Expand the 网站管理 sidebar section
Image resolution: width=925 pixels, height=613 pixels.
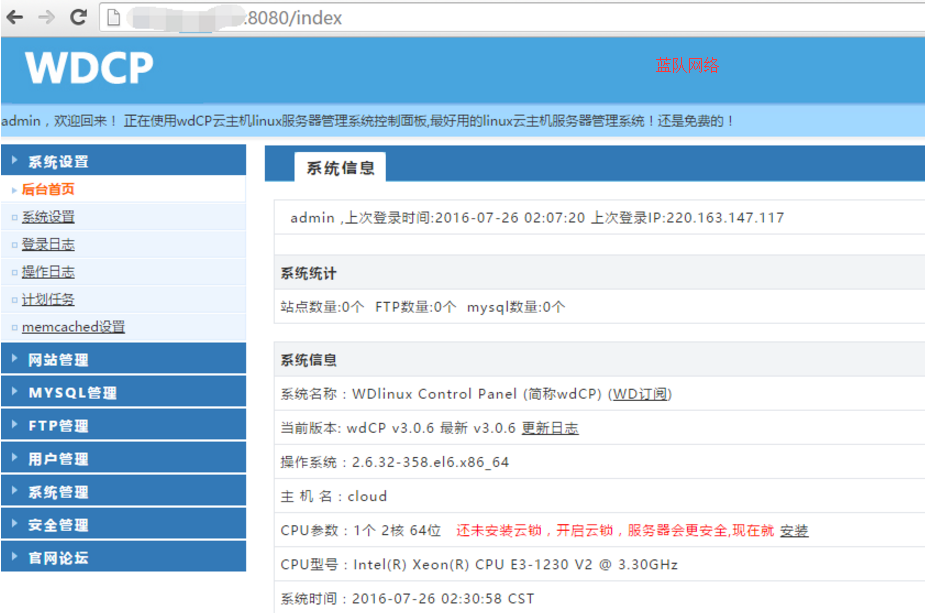(123, 359)
